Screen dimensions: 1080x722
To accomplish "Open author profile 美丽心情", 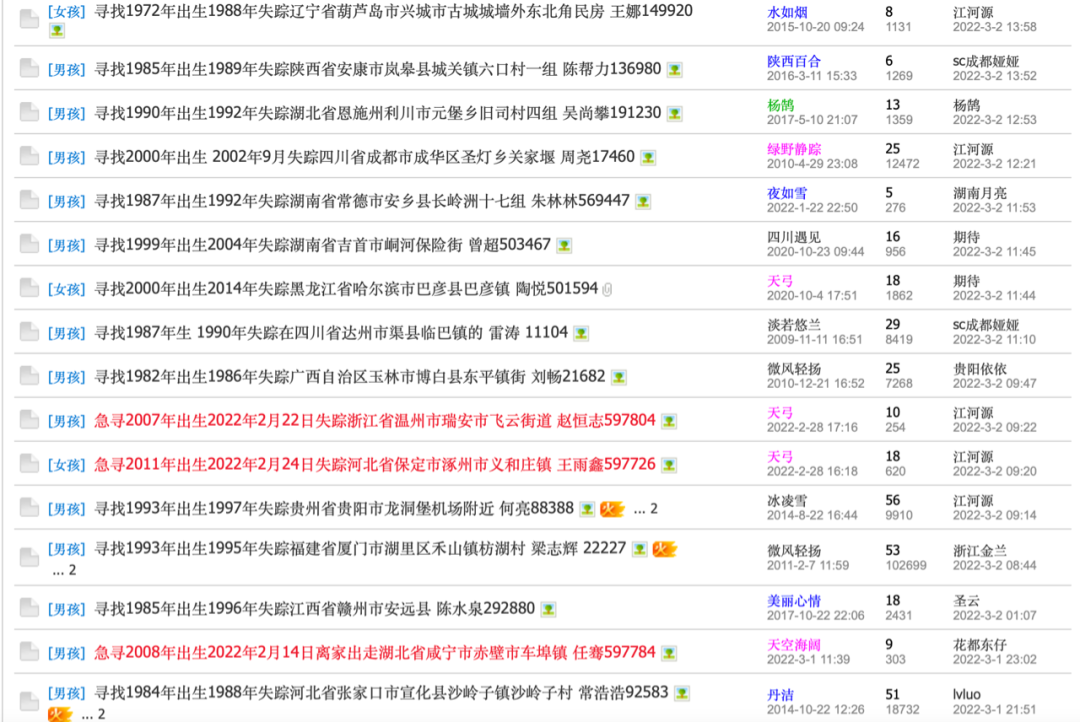I will [794, 601].
